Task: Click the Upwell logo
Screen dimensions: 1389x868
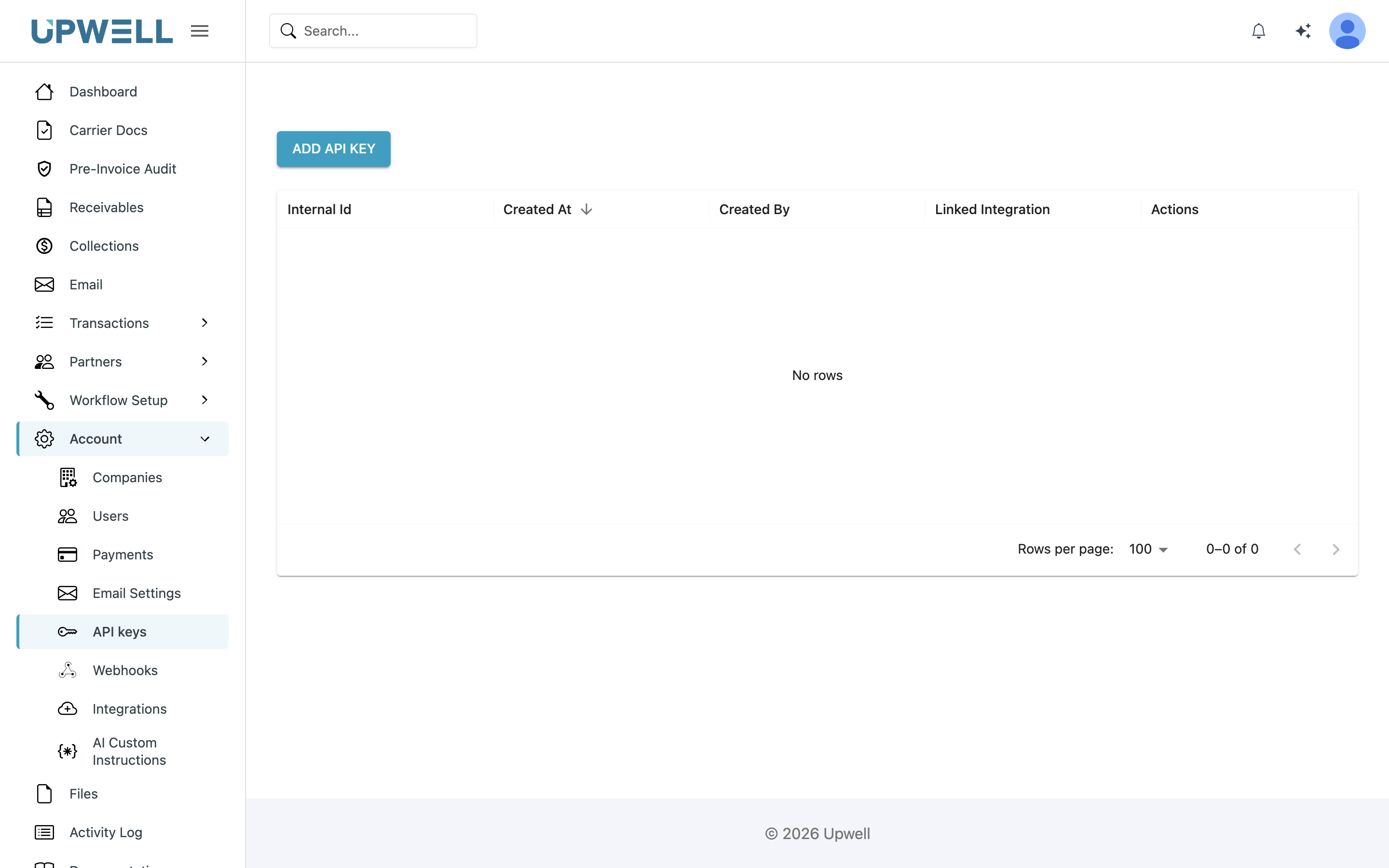Action: coord(102,31)
